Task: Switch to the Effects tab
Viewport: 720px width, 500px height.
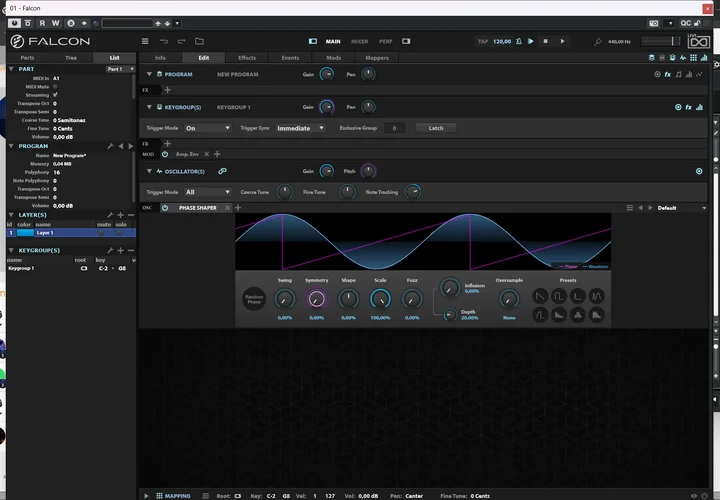Action: [x=247, y=58]
